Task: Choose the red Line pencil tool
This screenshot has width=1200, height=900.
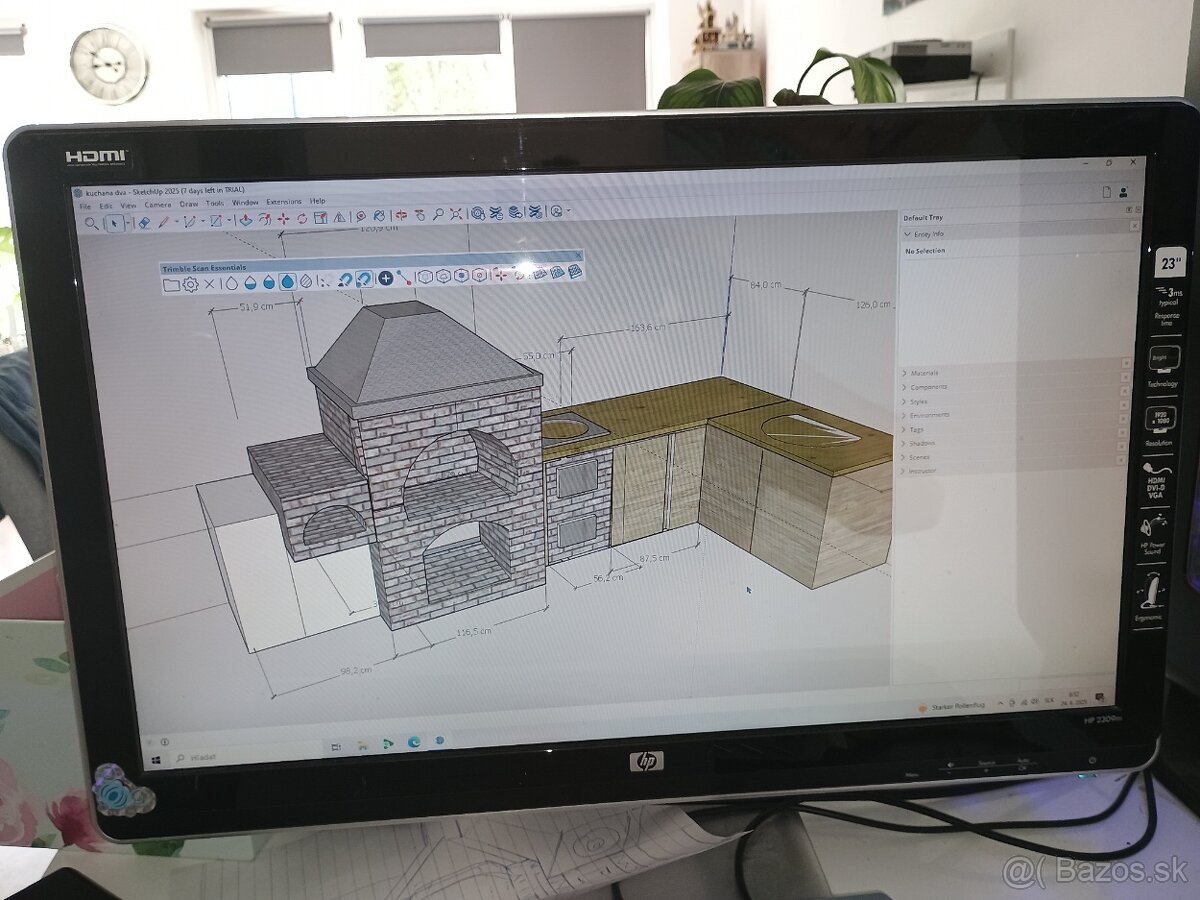Action: pyautogui.click(x=163, y=222)
